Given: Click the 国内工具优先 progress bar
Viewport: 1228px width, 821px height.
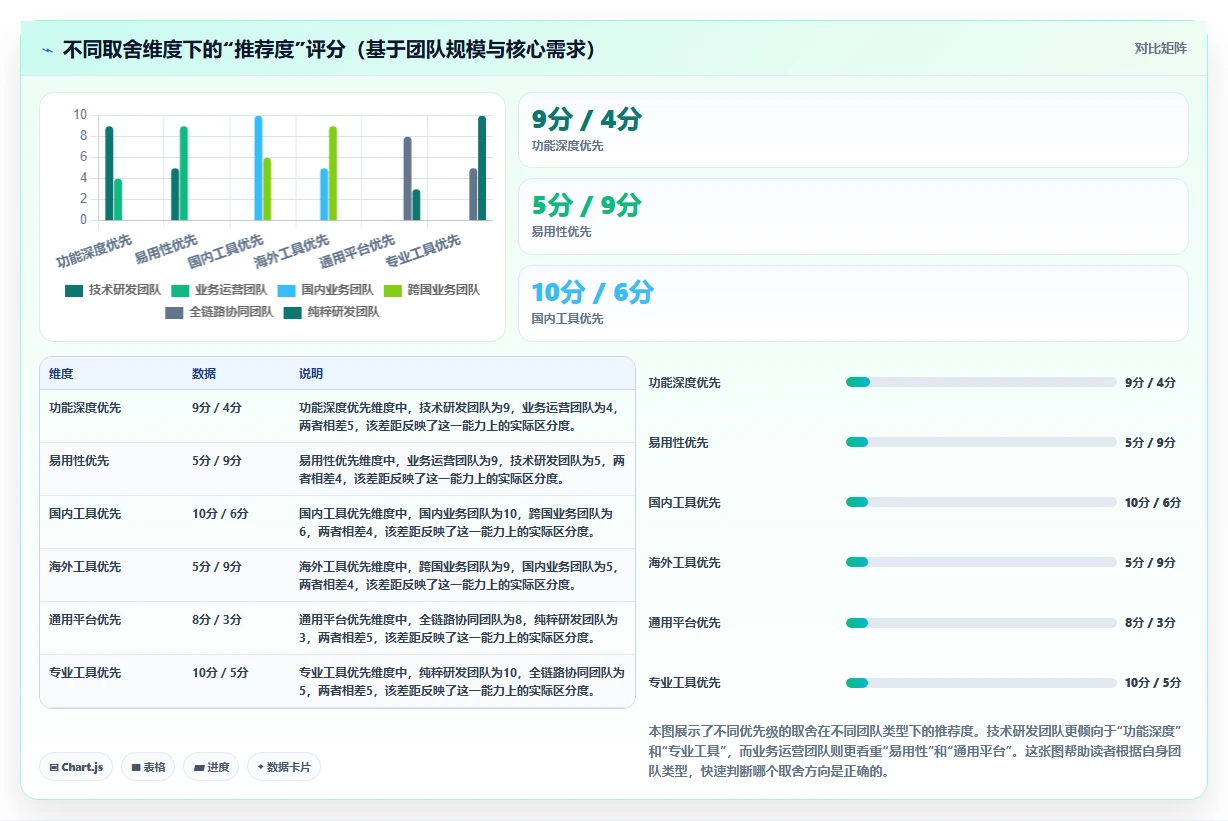Looking at the screenshot, I should pyautogui.click(x=981, y=502).
